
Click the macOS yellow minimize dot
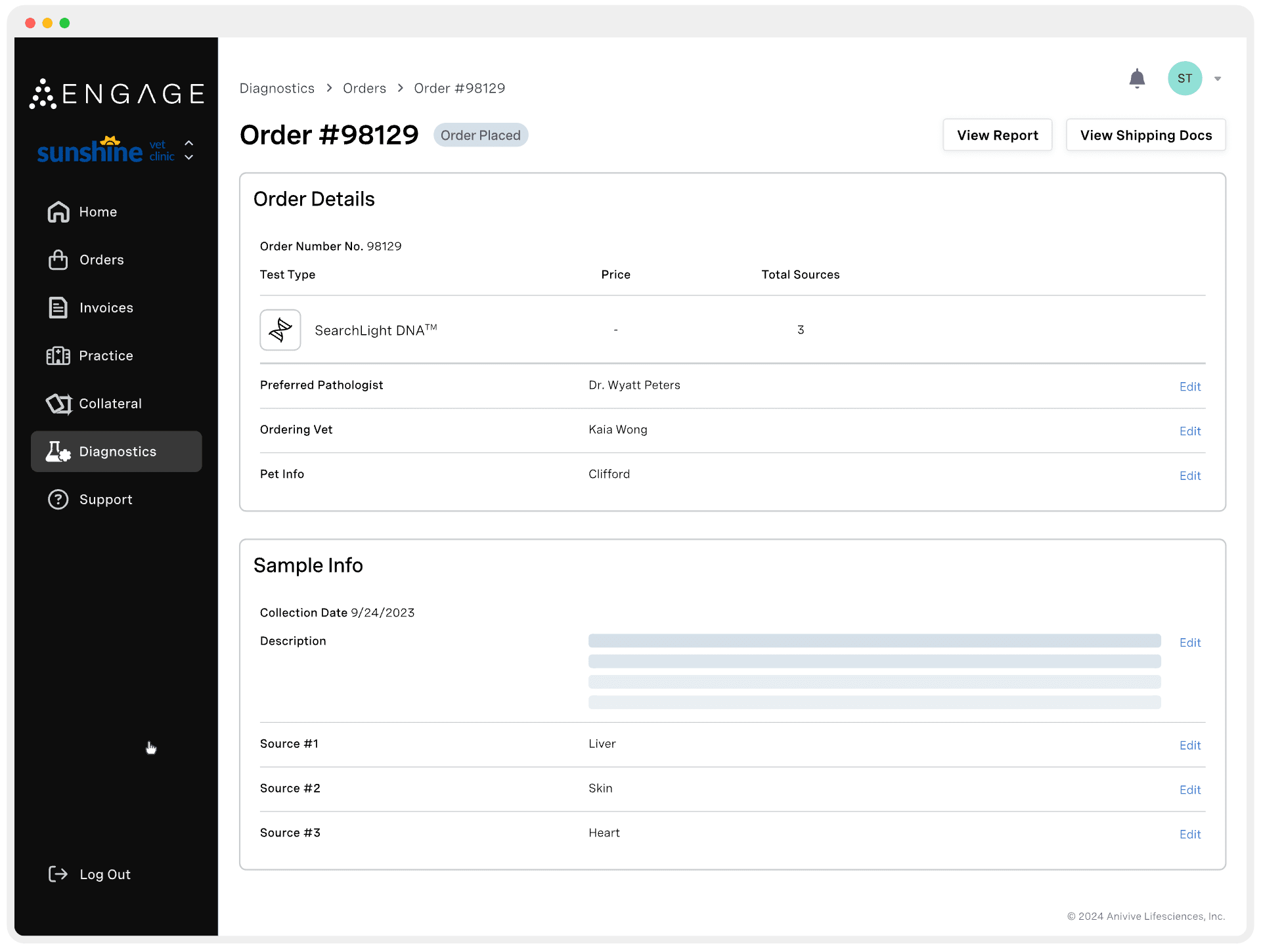(47, 23)
